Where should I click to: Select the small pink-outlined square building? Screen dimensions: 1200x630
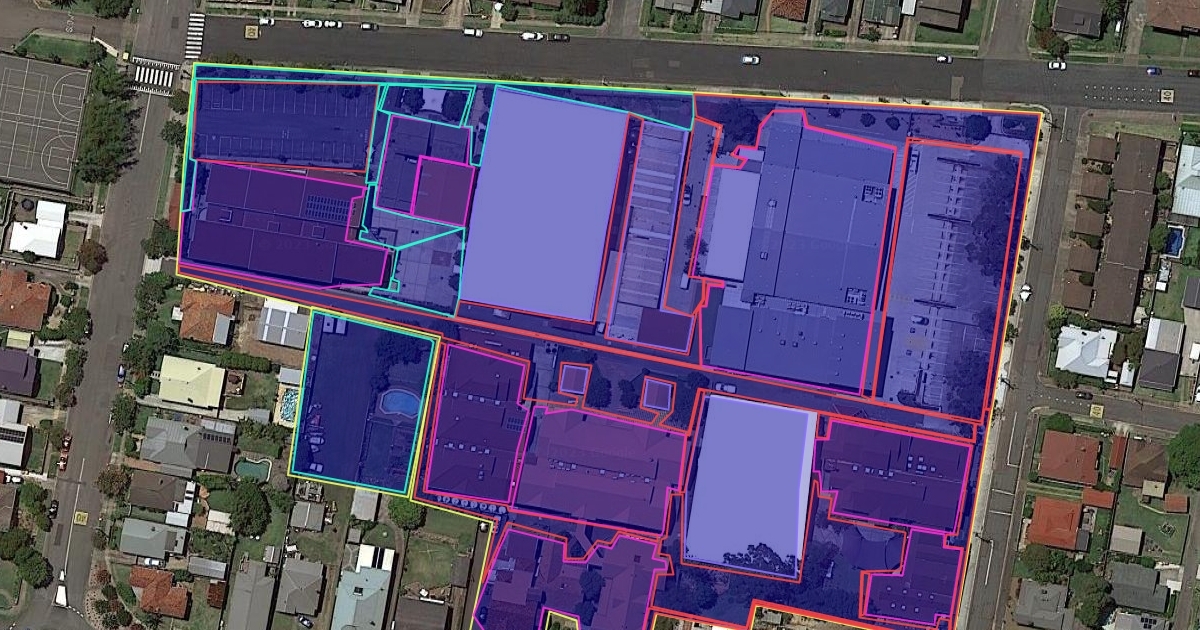(442, 190)
